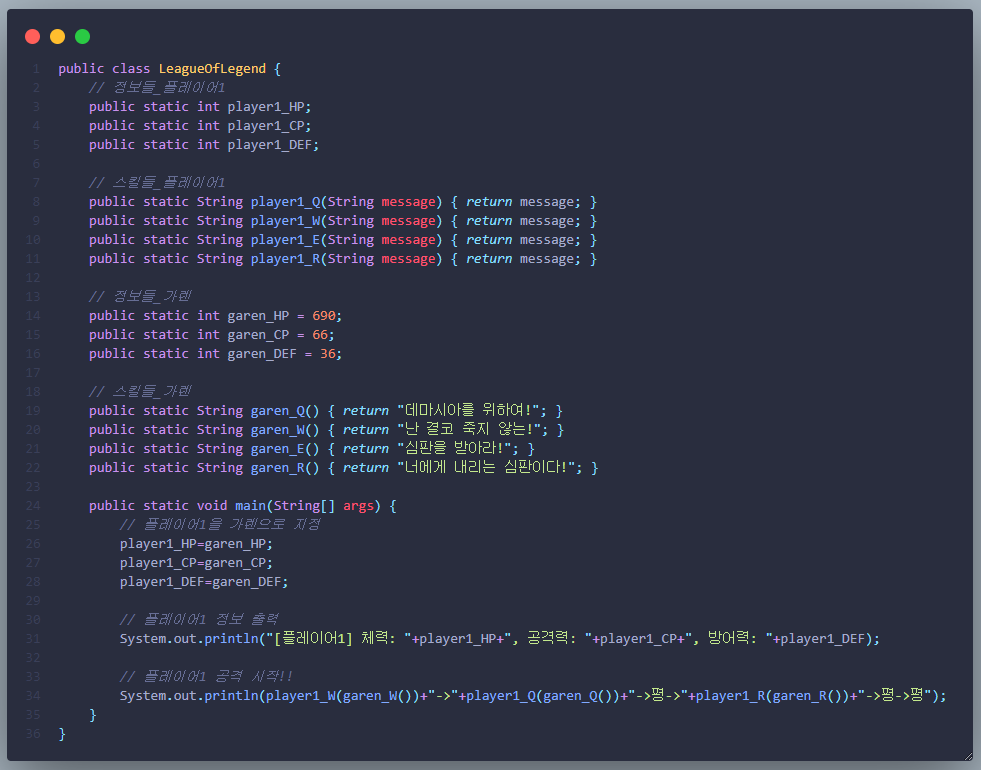
Task: Click the yellow minimize dot
Action: click(x=58, y=37)
